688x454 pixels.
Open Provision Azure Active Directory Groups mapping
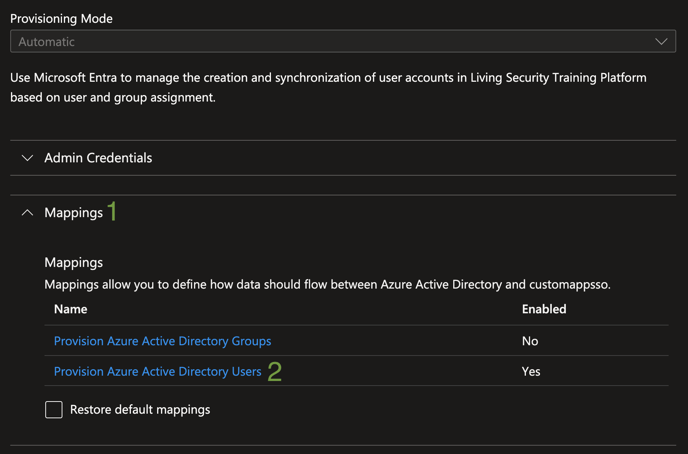[162, 341]
